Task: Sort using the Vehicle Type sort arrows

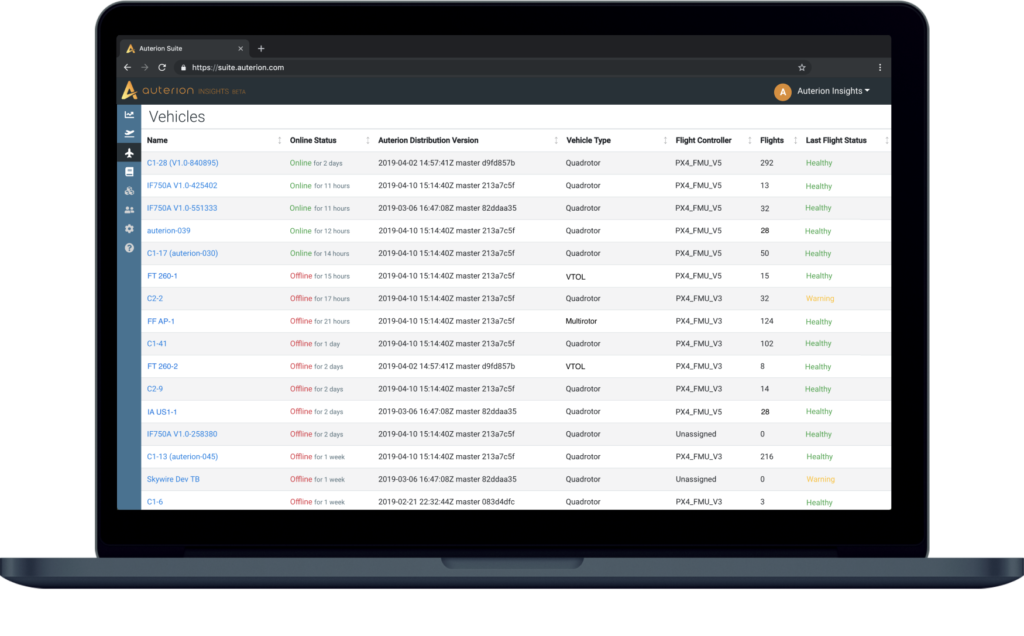Action: (665, 140)
